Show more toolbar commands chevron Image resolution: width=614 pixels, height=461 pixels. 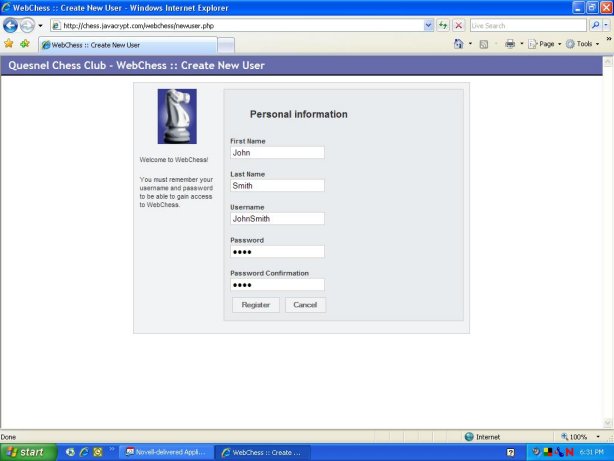click(609, 39)
